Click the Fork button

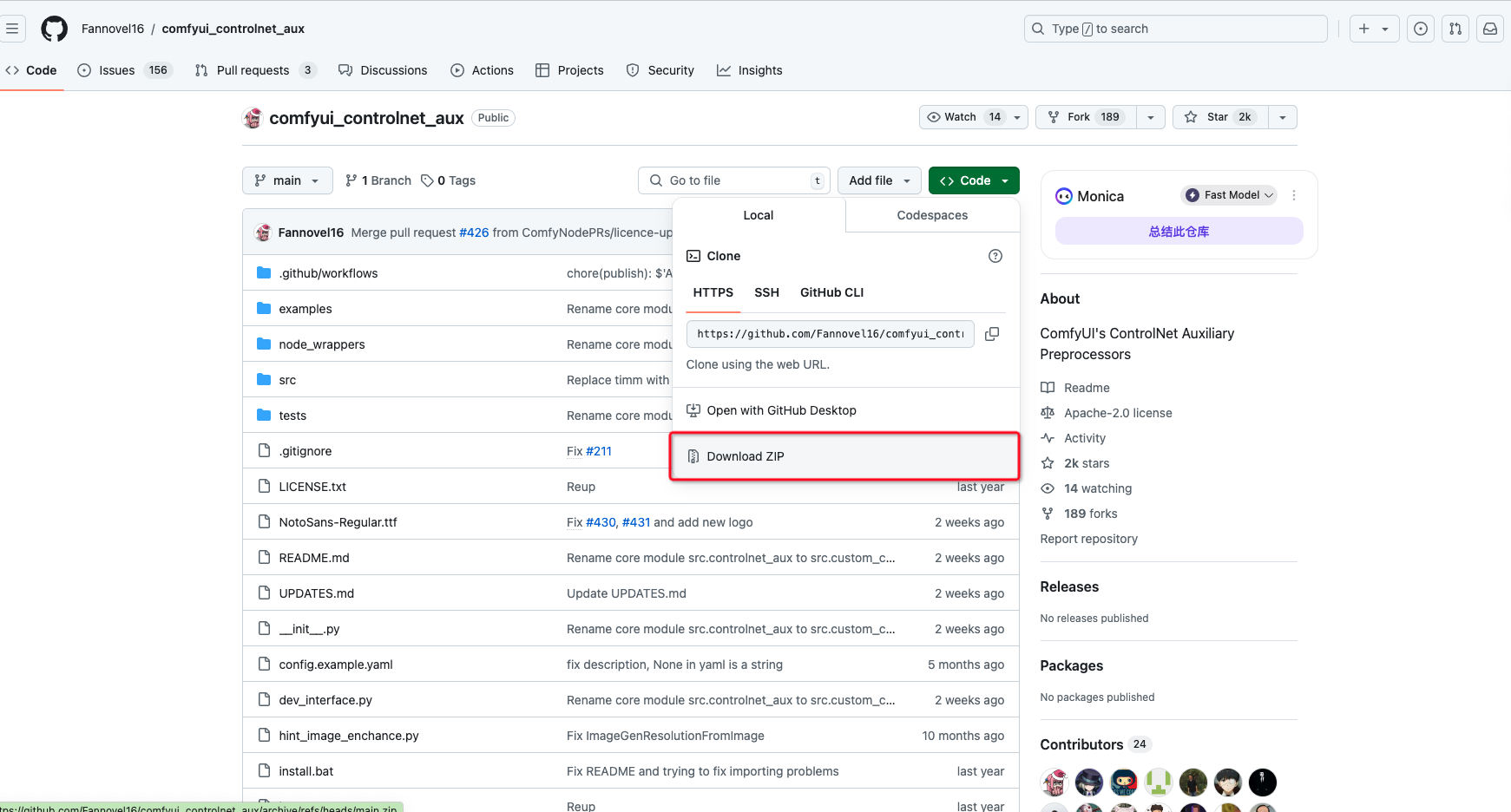[1086, 117]
